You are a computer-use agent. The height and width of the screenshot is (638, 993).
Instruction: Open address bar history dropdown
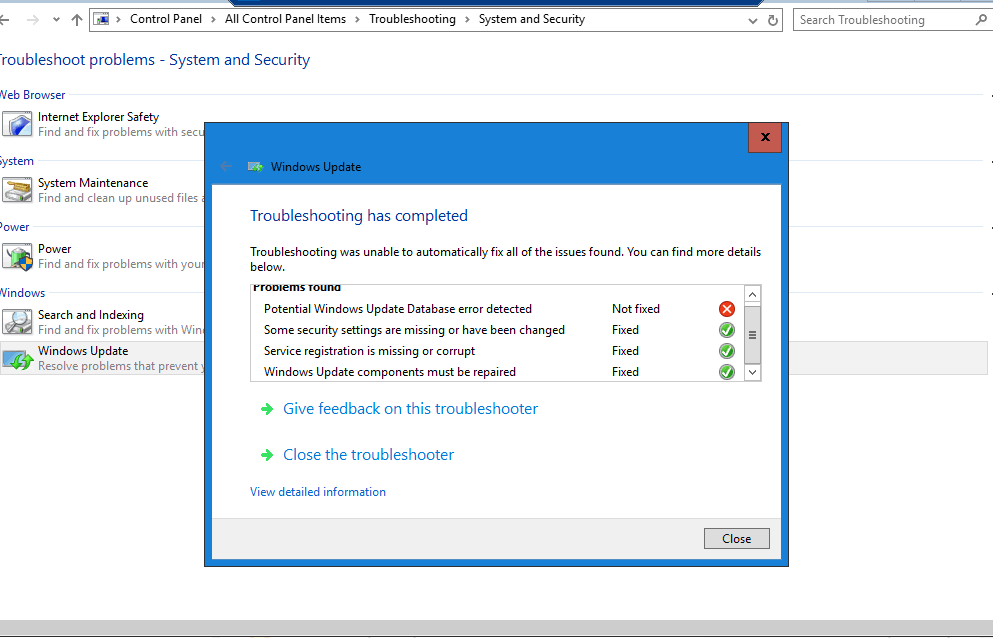tap(752, 20)
